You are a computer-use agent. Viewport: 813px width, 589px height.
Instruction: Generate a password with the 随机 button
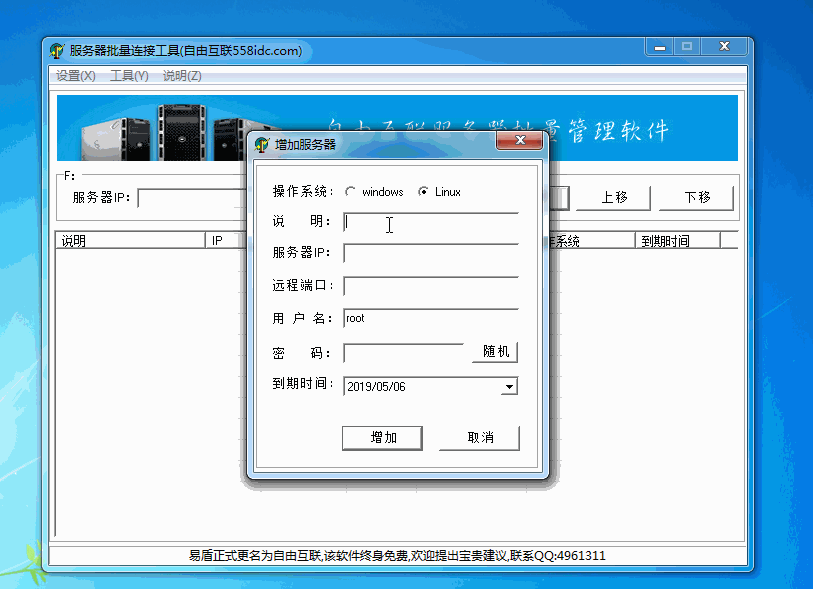[495, 352]
